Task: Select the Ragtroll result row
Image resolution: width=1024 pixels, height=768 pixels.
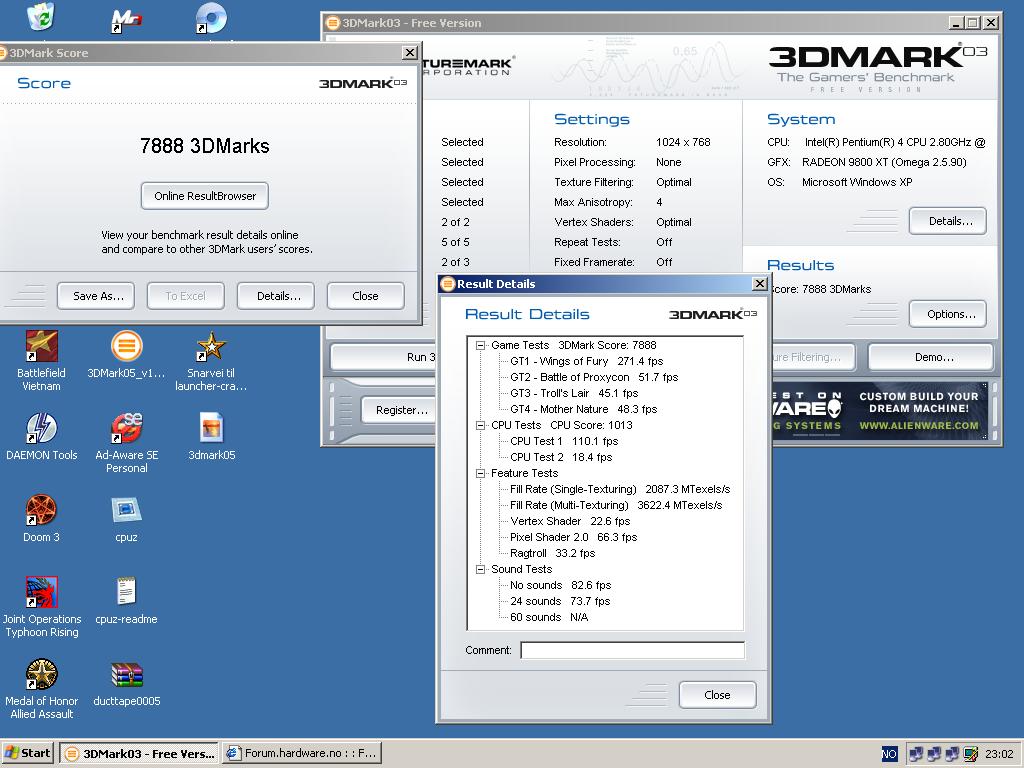Action: (x=552, y=553)
